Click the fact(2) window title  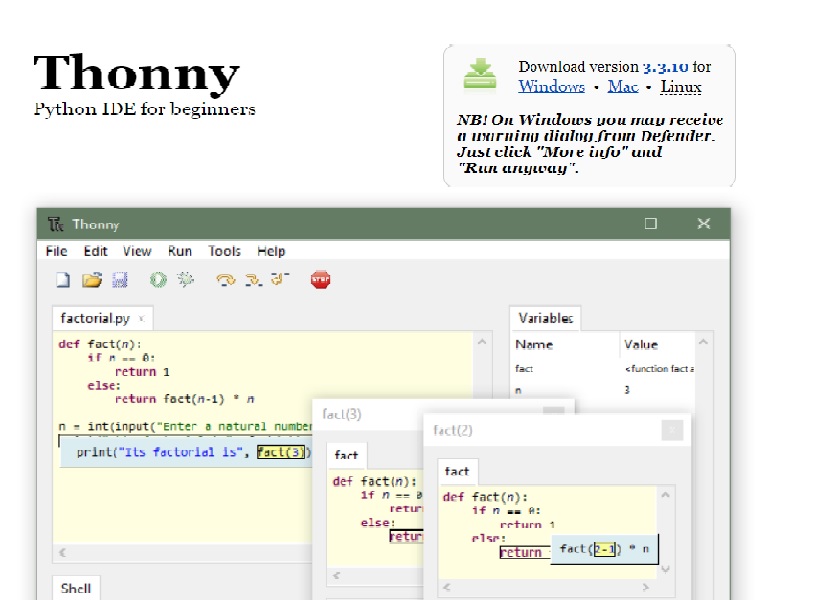(x=453, y=430)
